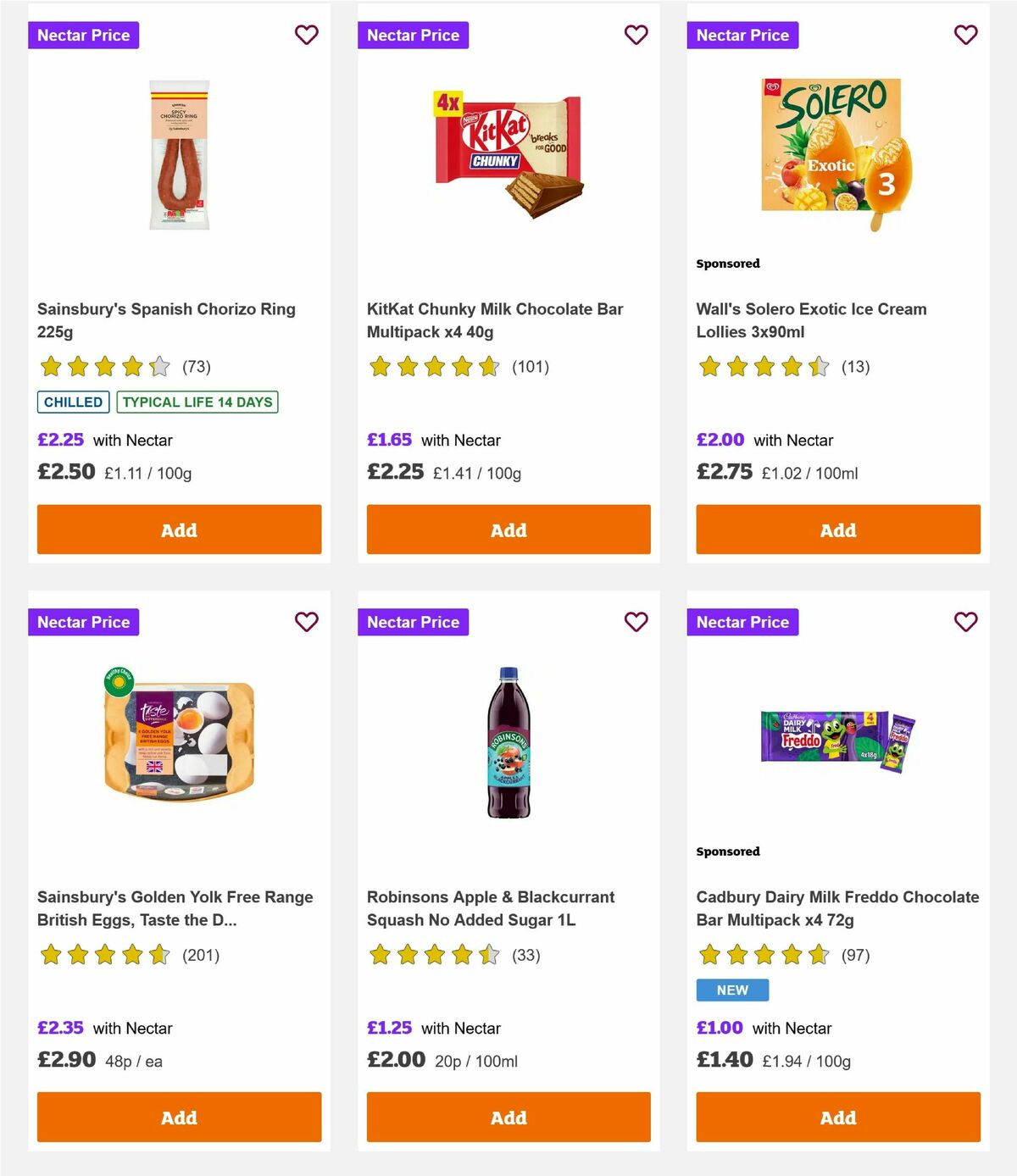Favourite the Robinsons Apple & Blackcurrant squash
Screen dimensions: 1017x1176
636,621
